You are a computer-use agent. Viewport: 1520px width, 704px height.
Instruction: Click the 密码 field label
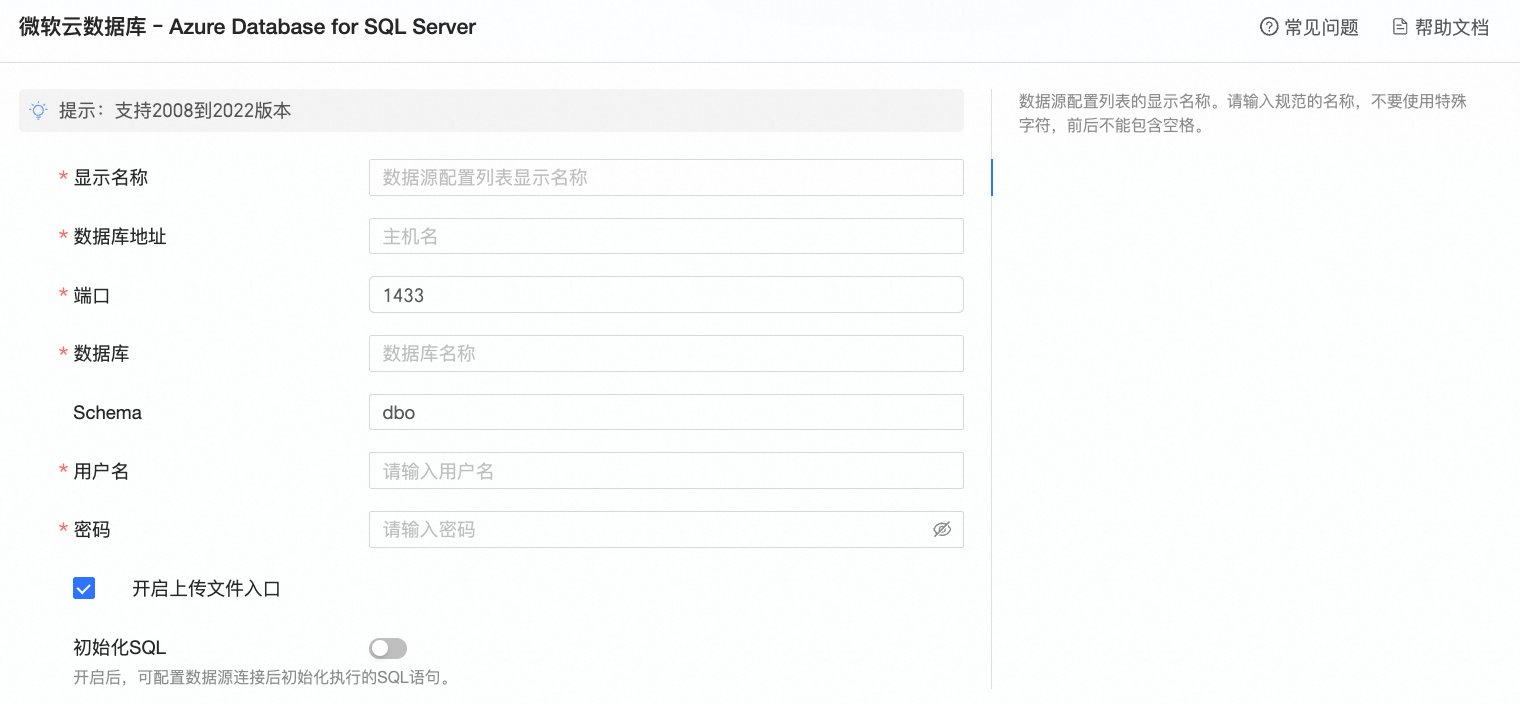[92, 530]
